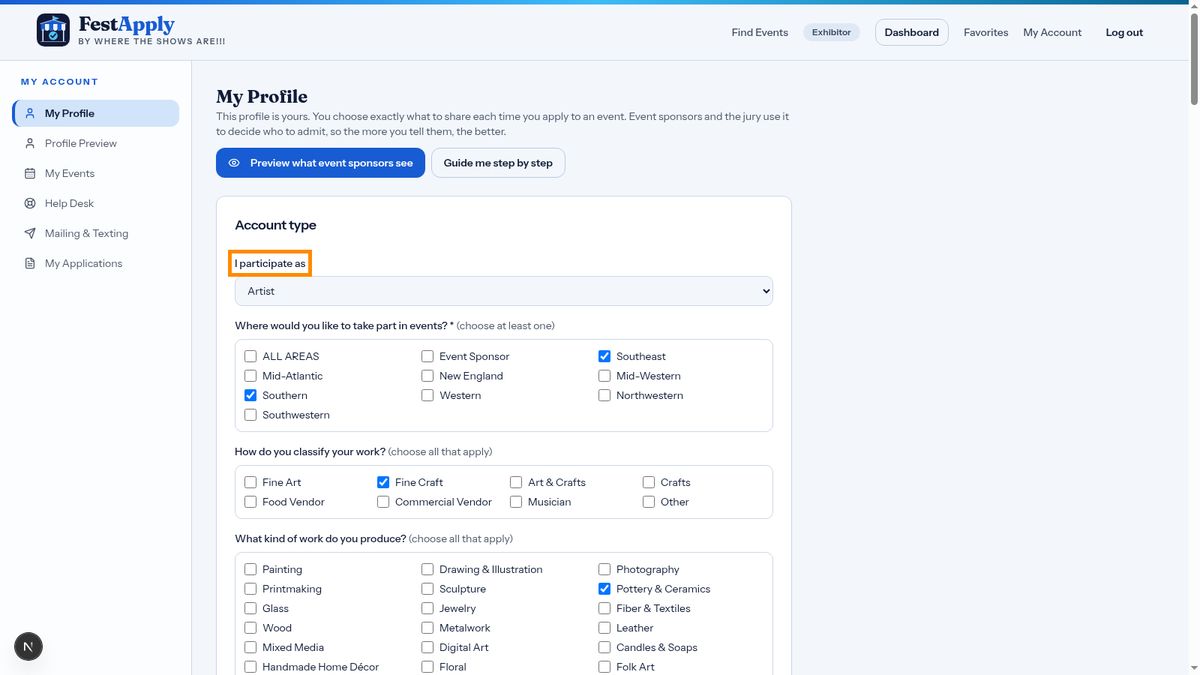Enable the New England region

coord(428,376)
